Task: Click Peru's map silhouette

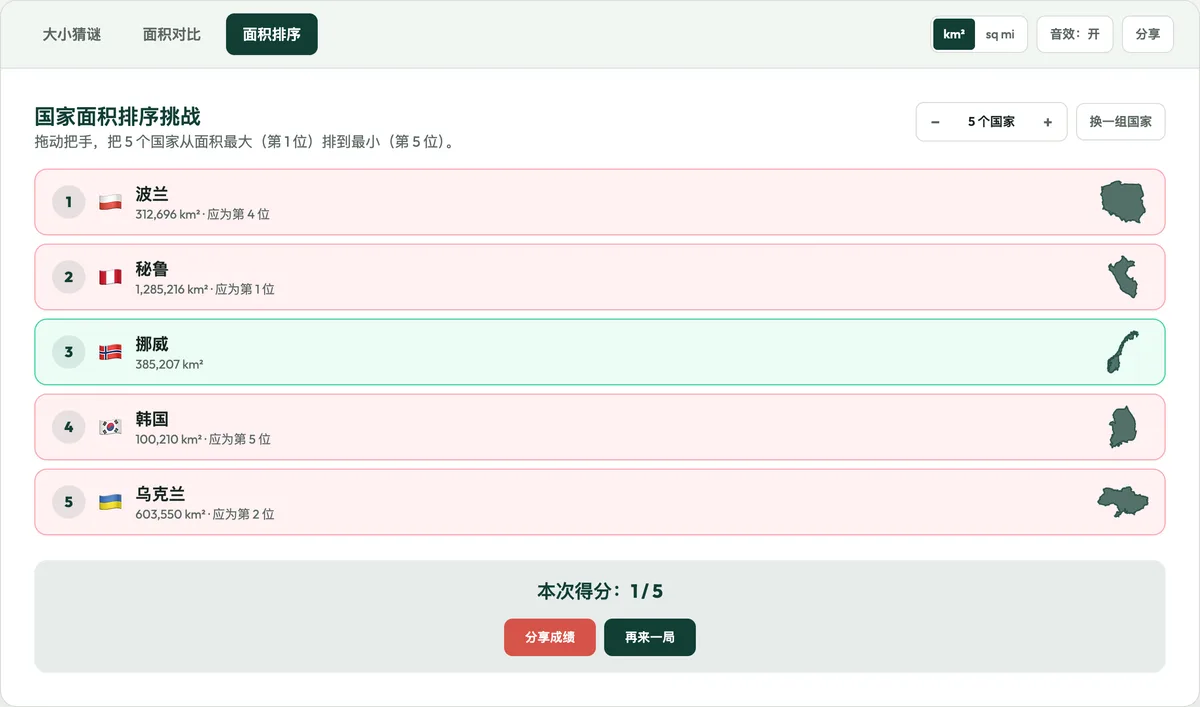Action: [1123, 277]
